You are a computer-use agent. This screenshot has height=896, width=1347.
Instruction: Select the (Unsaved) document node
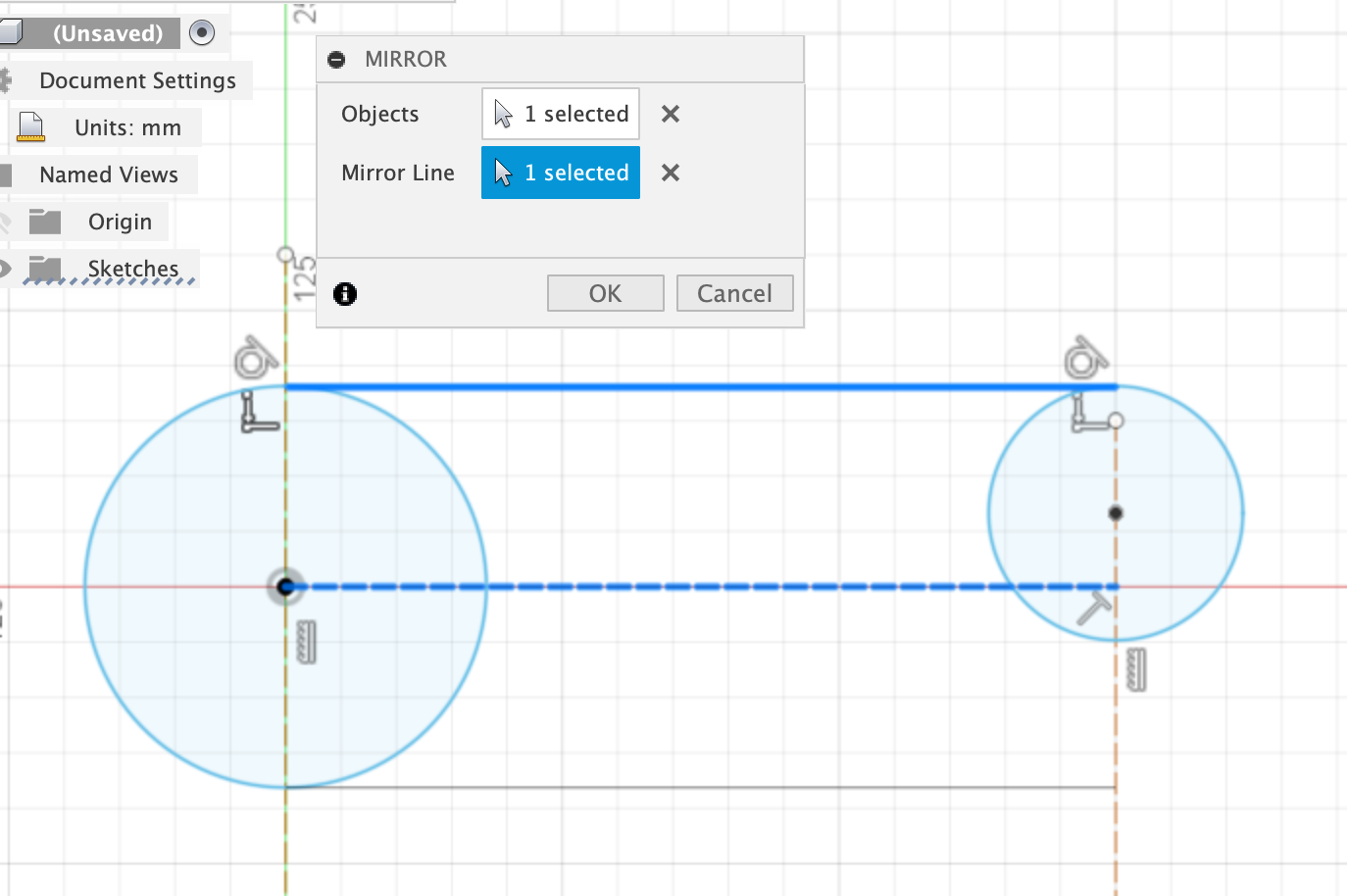click(x=108, y=33)
